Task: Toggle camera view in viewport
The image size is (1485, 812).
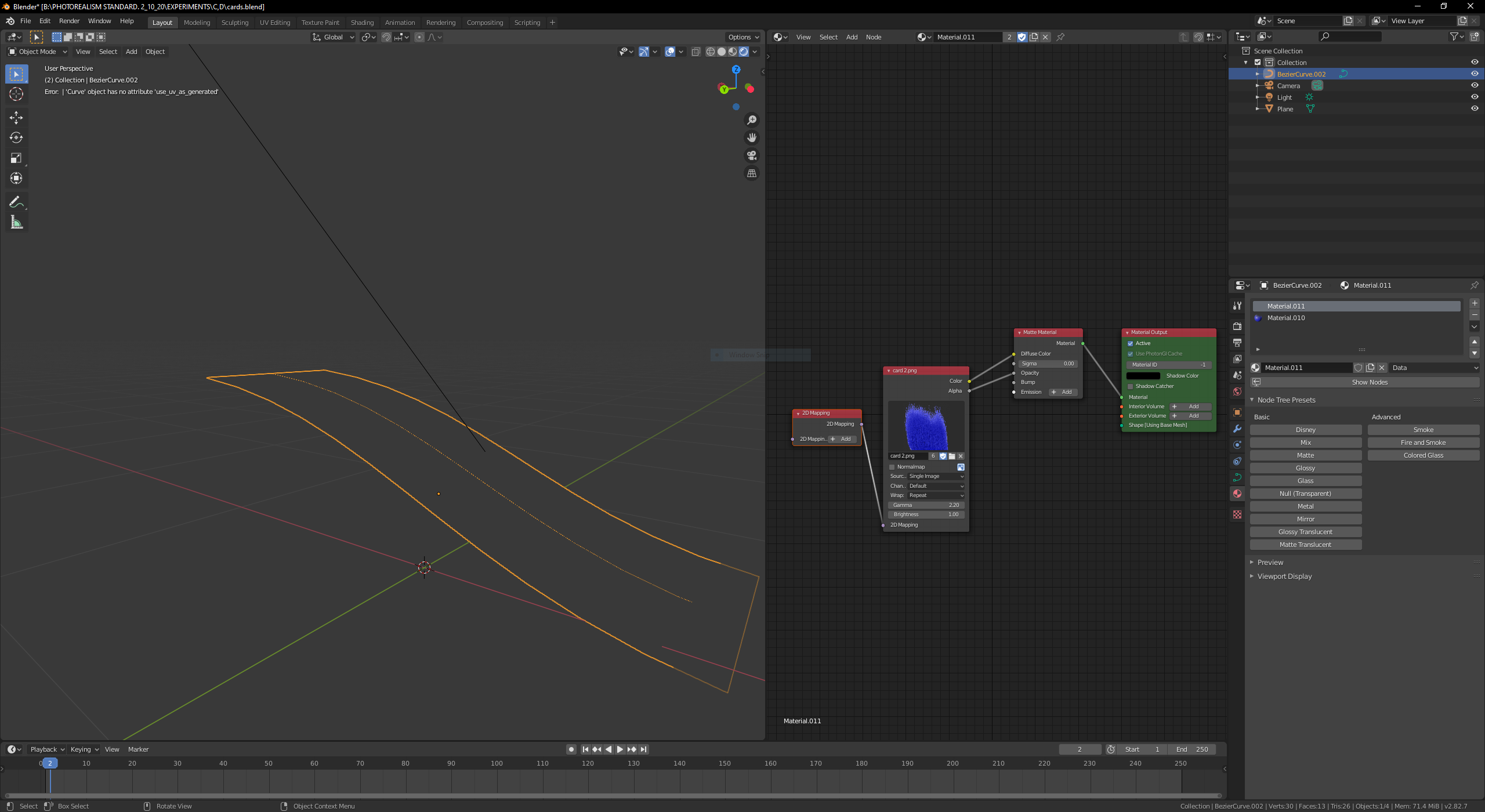Action: [752, 155]
